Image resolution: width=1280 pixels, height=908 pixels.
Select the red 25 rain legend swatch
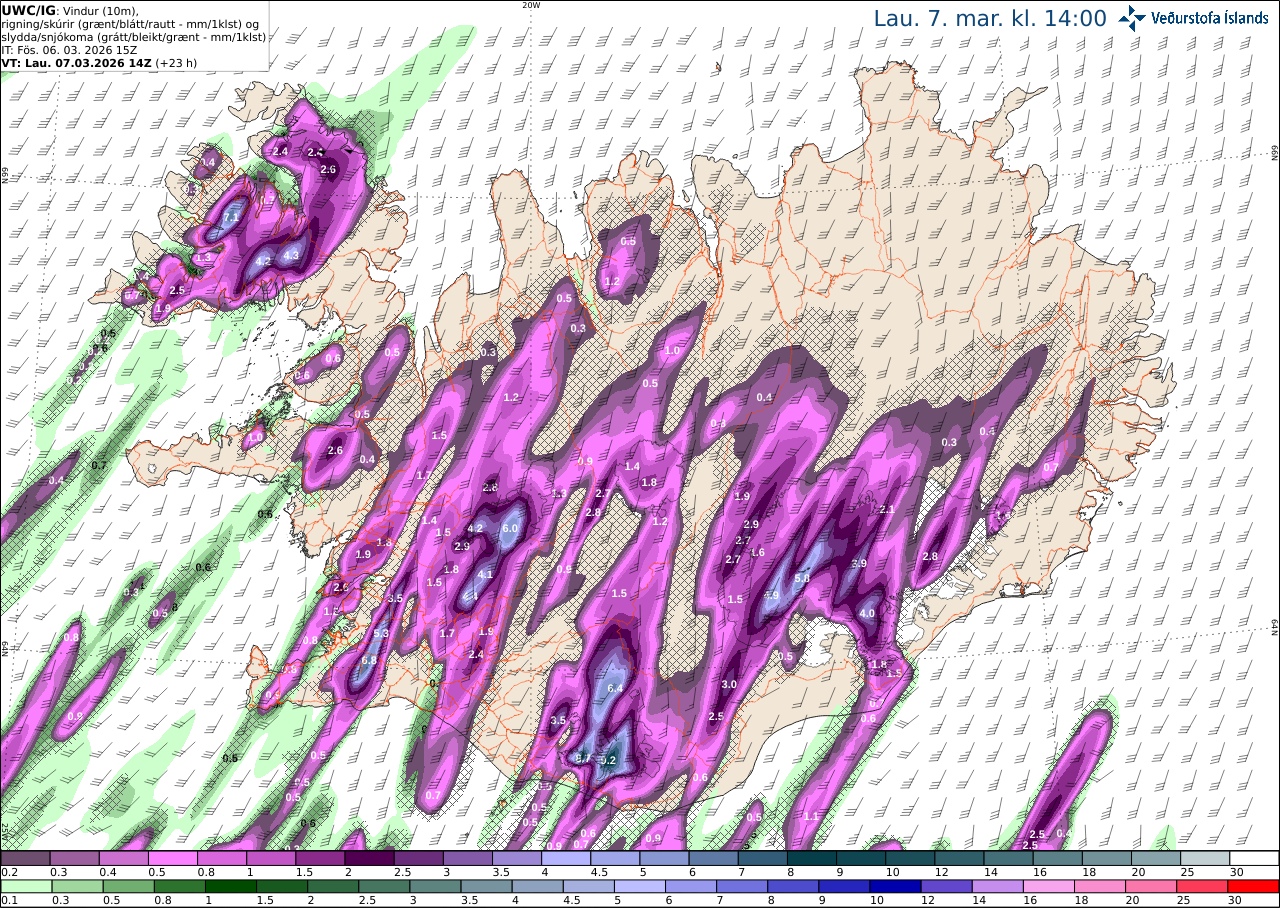click(x=1202, y=886)
